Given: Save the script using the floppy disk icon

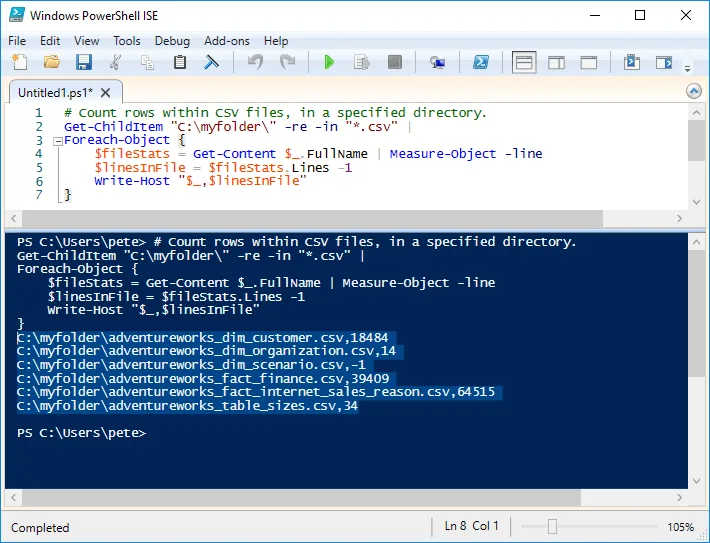Looking at the screenshot, I should point(84,63).
